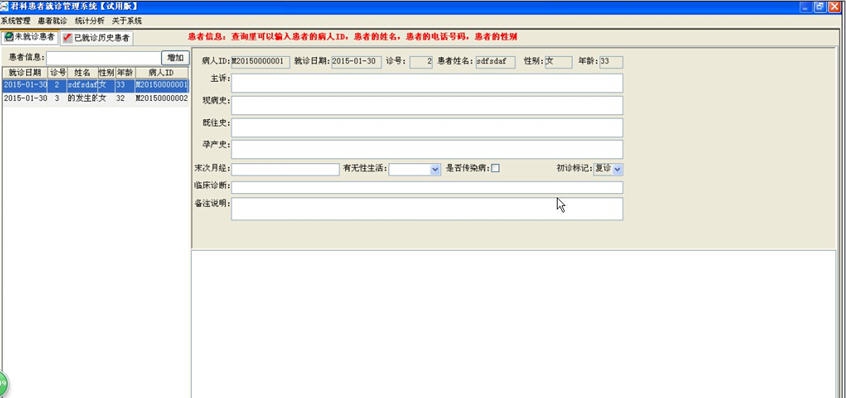Sort by 病人ID column header in list
Viewport: 846px width, 398px height.
161,72
